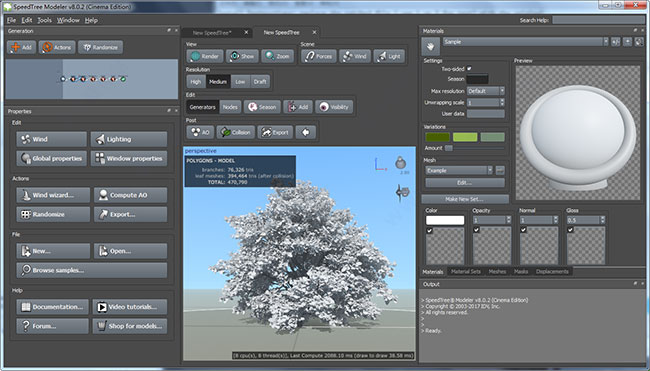Screen dimensions: 650x371
Task: Open the Edit menu
Action: [x=27, y=20]
